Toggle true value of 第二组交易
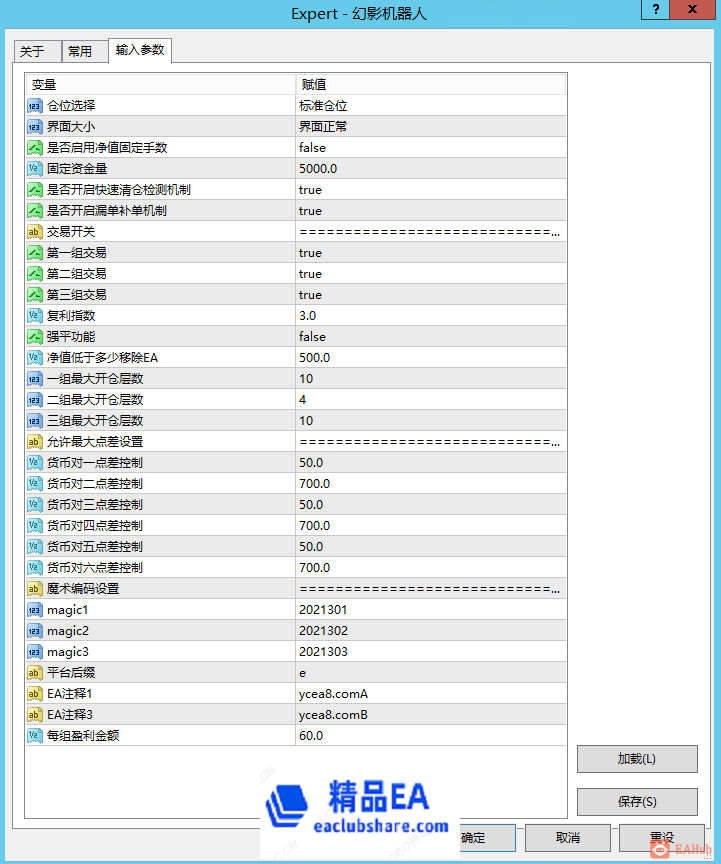Viewport: 721px width, 864px height. tap(431, 273)
